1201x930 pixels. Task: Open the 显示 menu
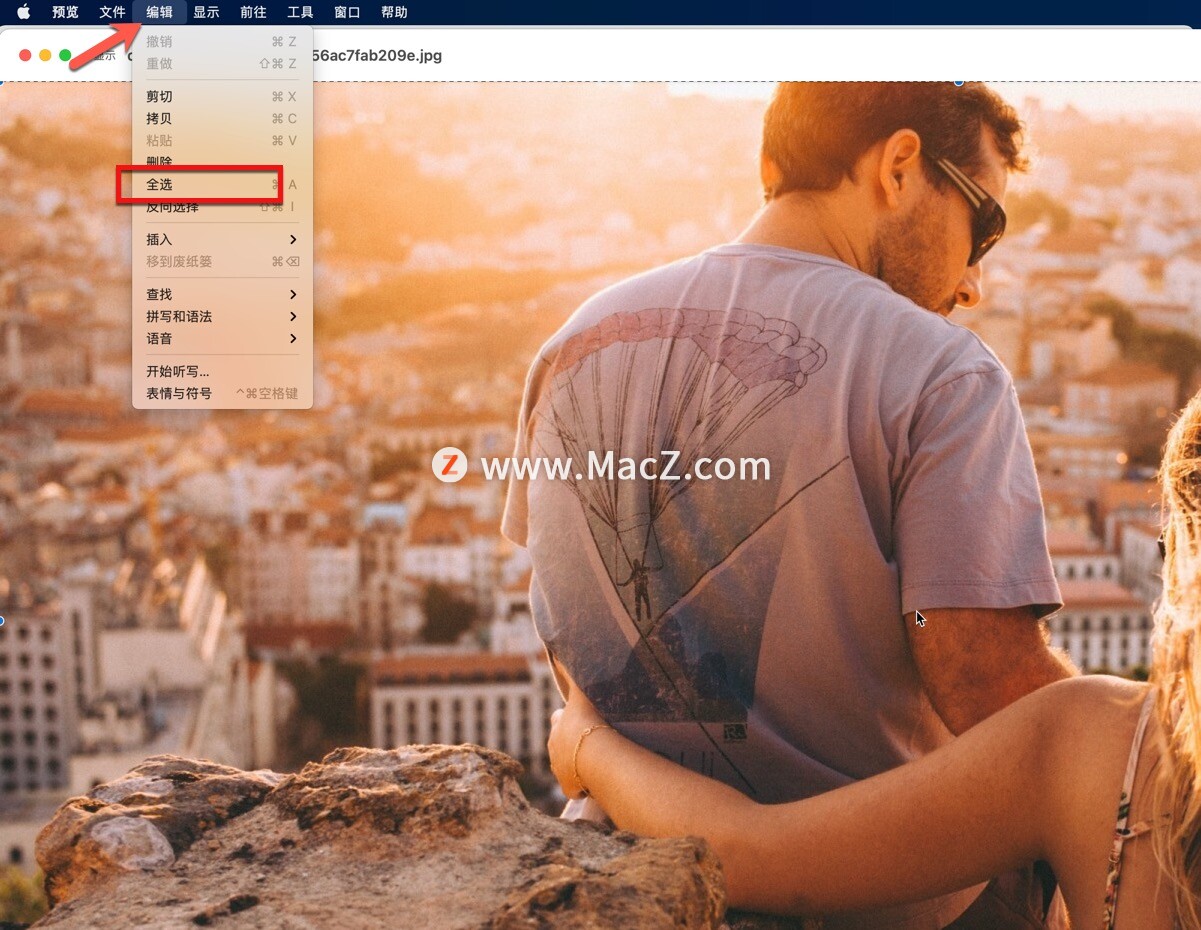206,12
